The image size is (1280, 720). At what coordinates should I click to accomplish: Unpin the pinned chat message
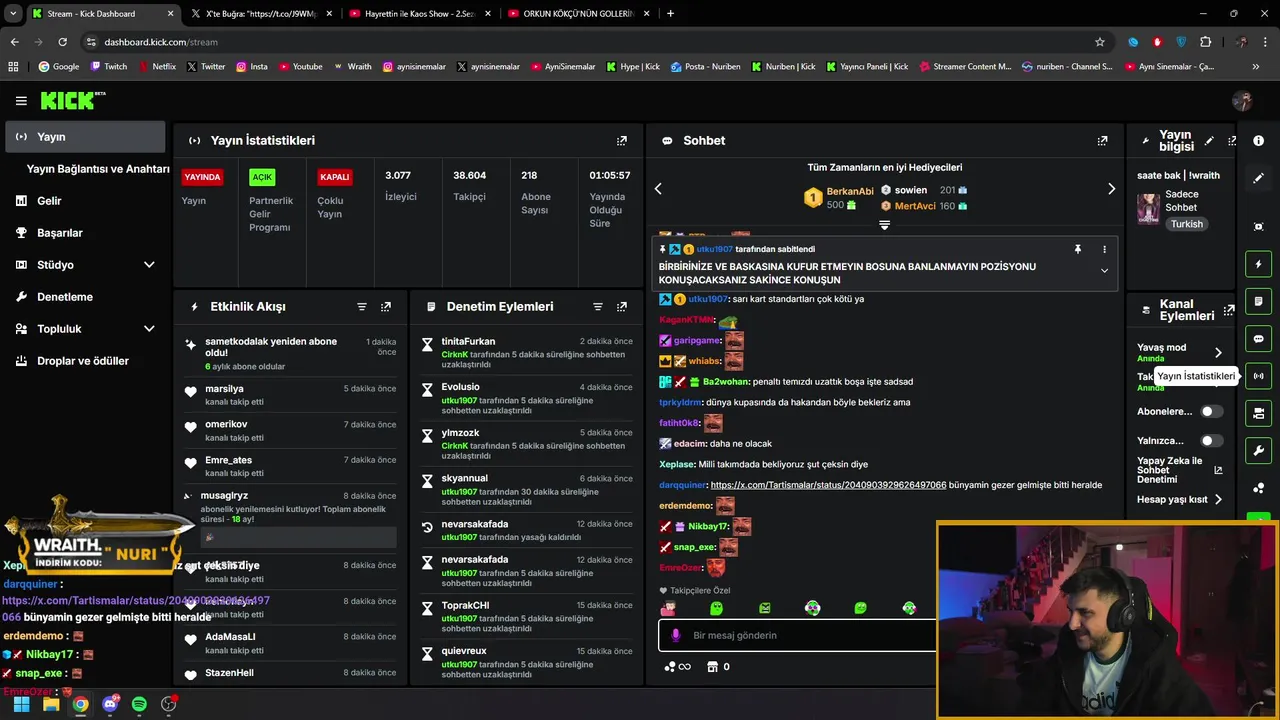[x=1077, y=249]
